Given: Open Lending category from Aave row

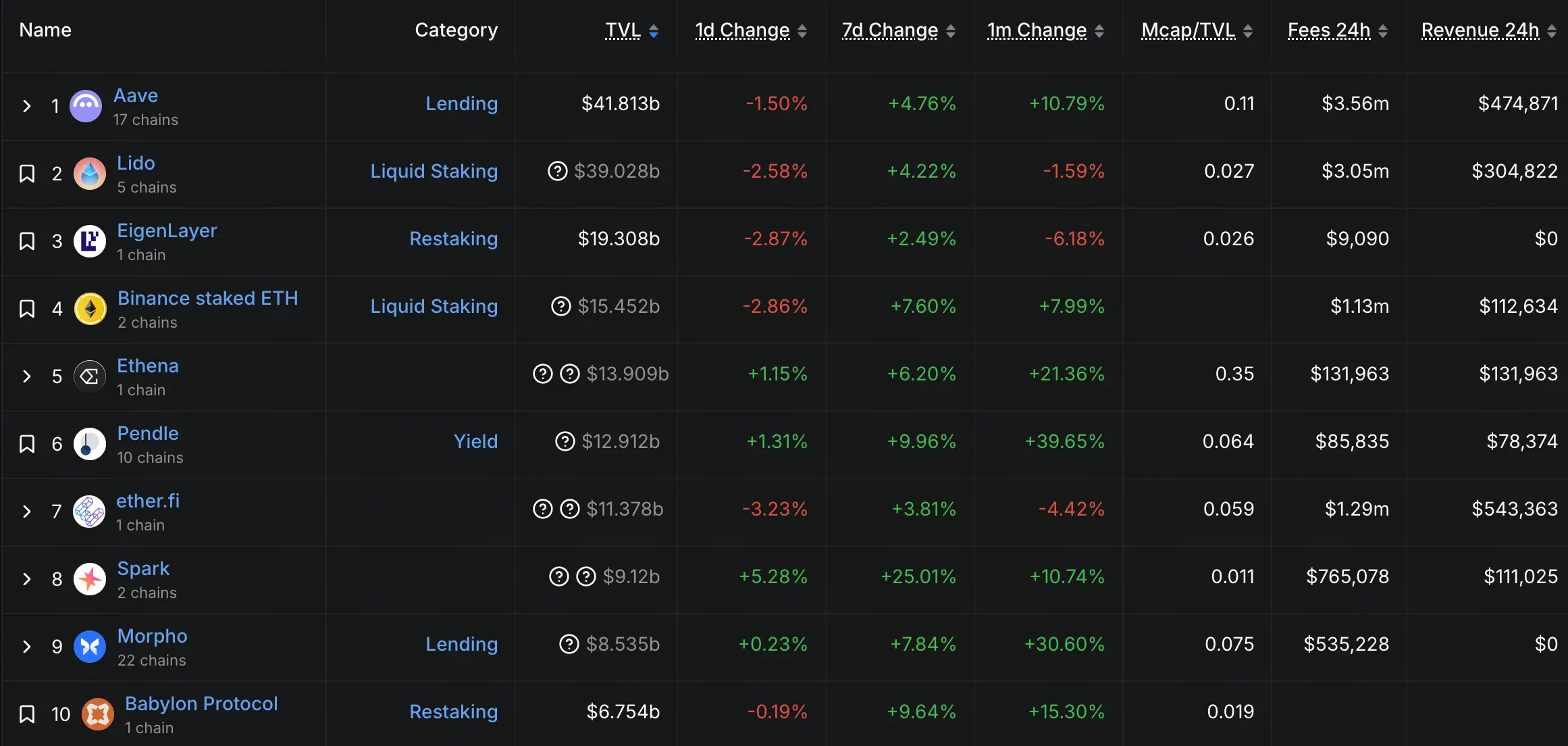Looking at the screenshot, I should pos(462,103).
